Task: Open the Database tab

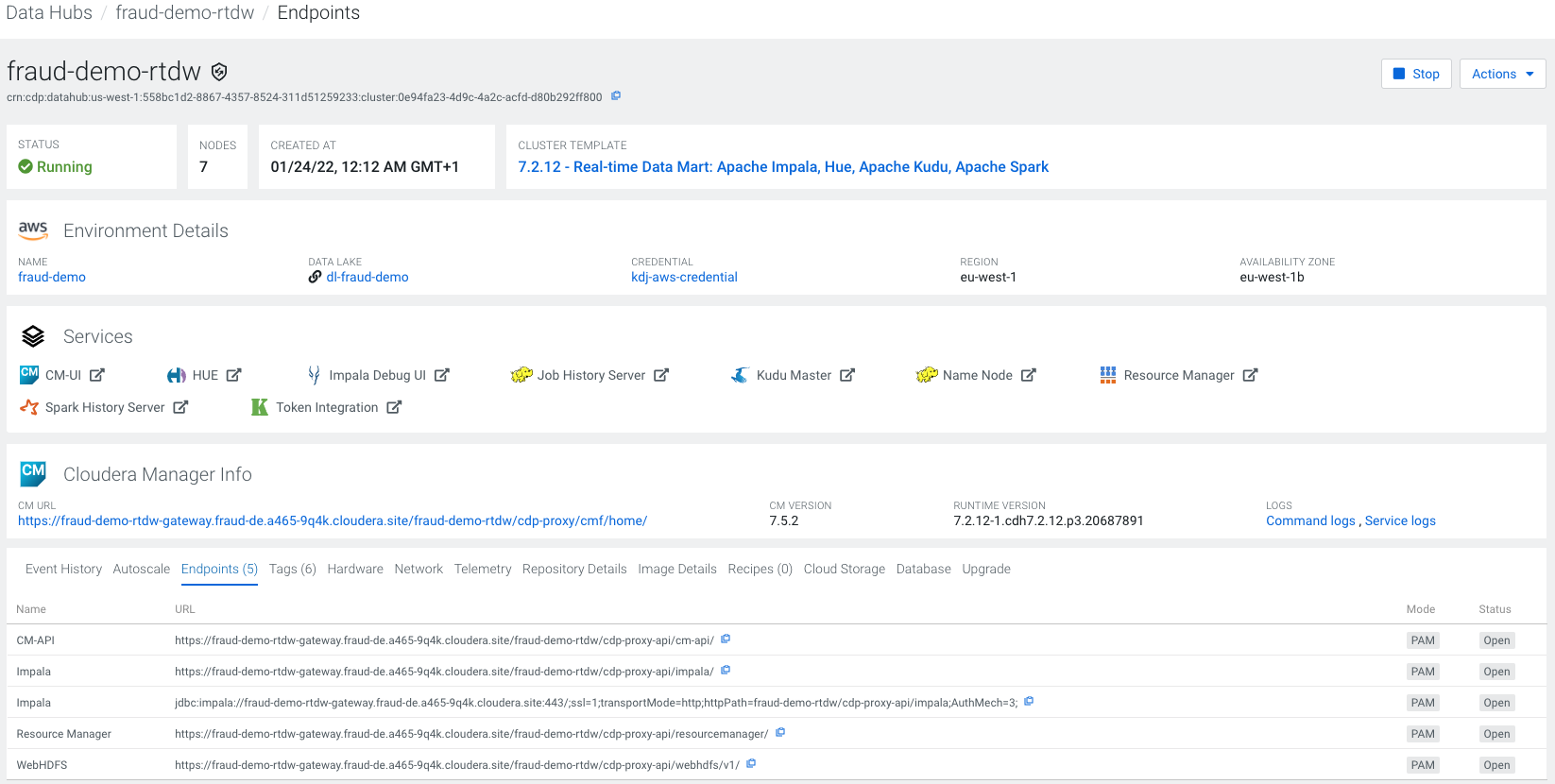Action: [x=924, y=569]
